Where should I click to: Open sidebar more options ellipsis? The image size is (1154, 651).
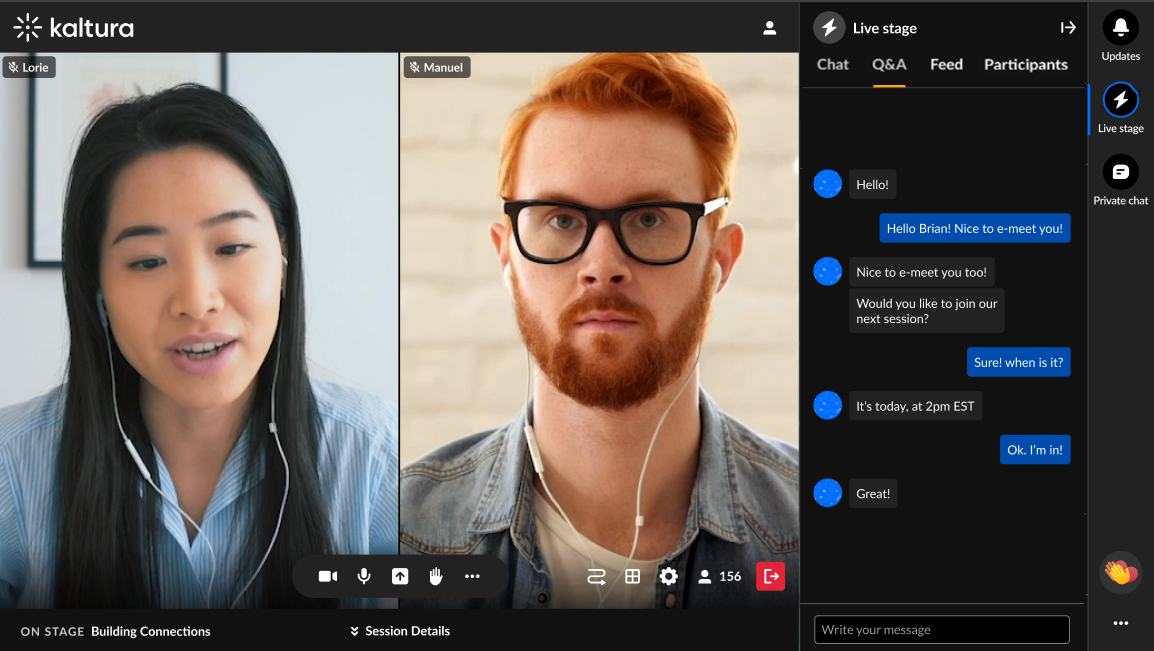tap(1120, 623)
